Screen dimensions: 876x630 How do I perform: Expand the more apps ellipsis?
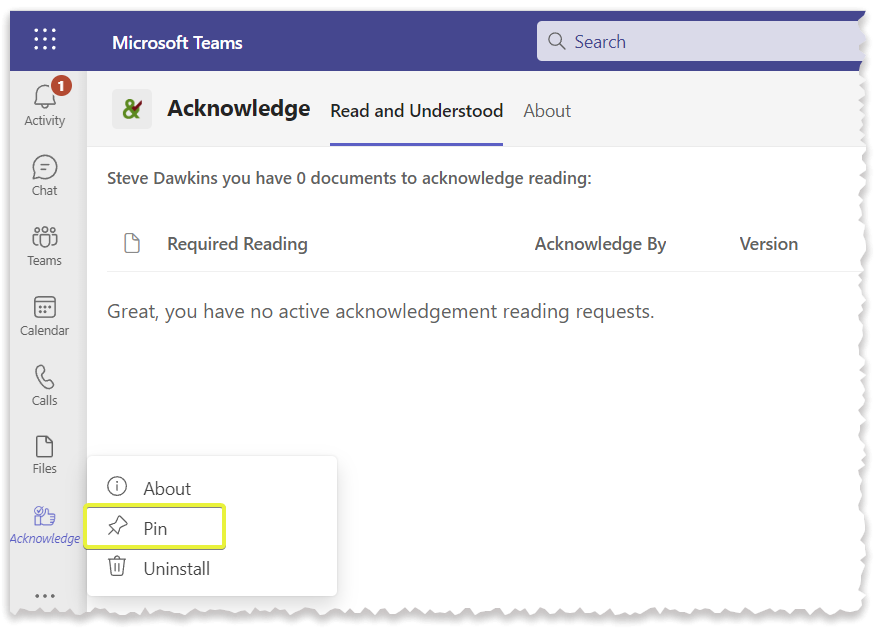[x=44, y=596]
